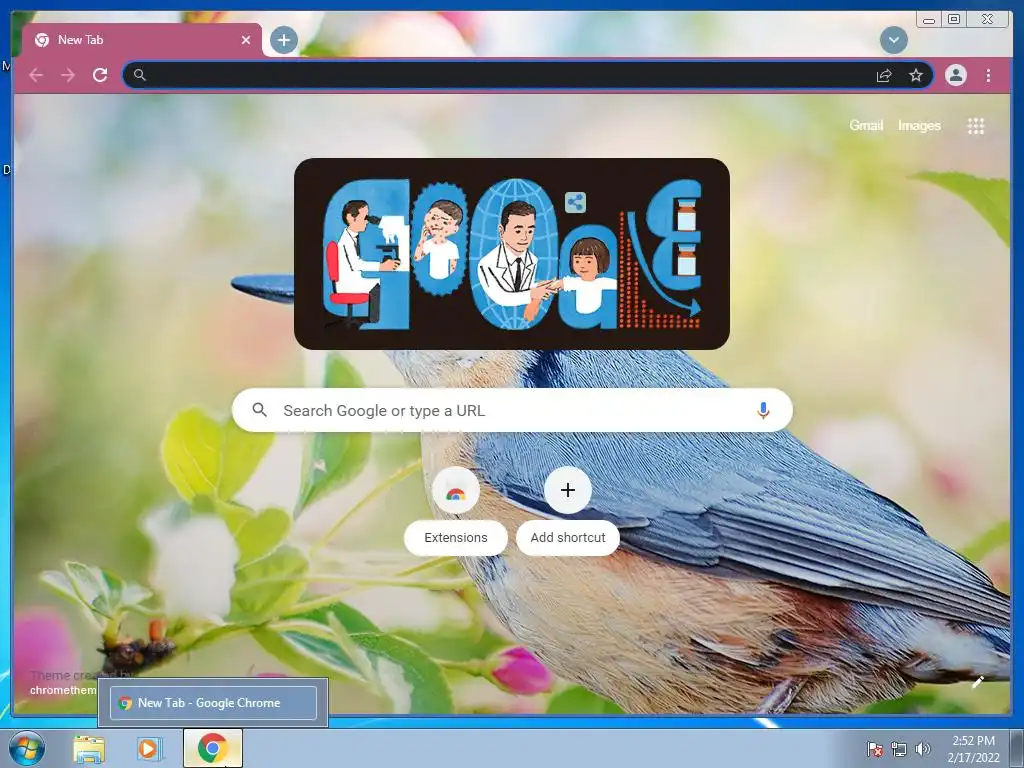Click the browser back arrow

[x=36, y=75]
